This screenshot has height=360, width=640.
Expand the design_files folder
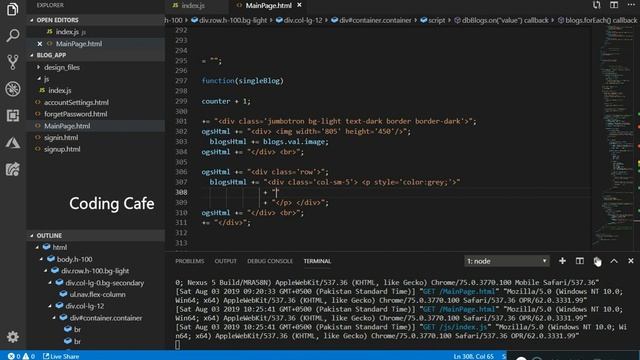pos(38,67)
